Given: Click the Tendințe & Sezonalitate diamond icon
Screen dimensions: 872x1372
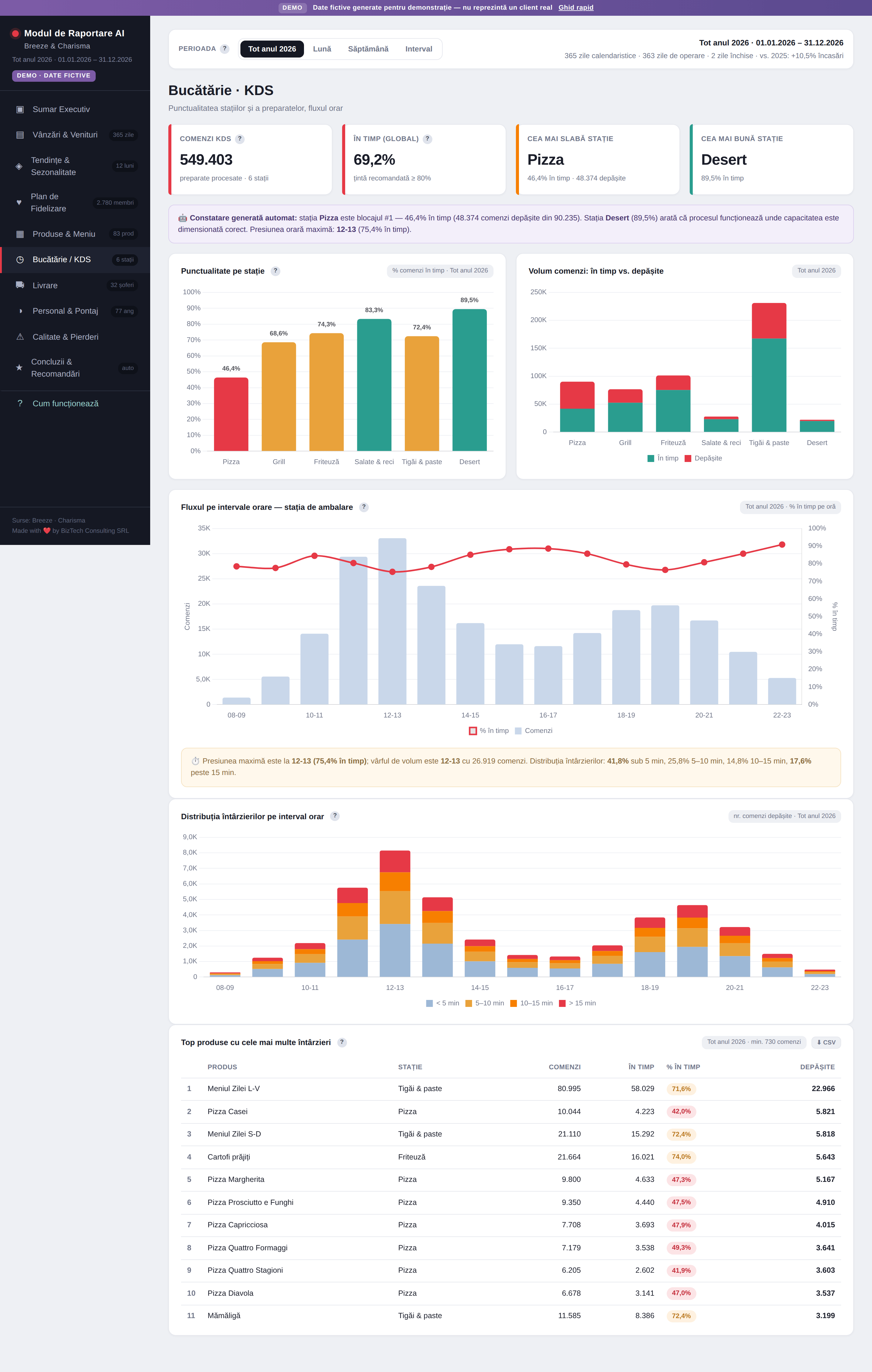Looking at the screenshot, I should 19,167.
